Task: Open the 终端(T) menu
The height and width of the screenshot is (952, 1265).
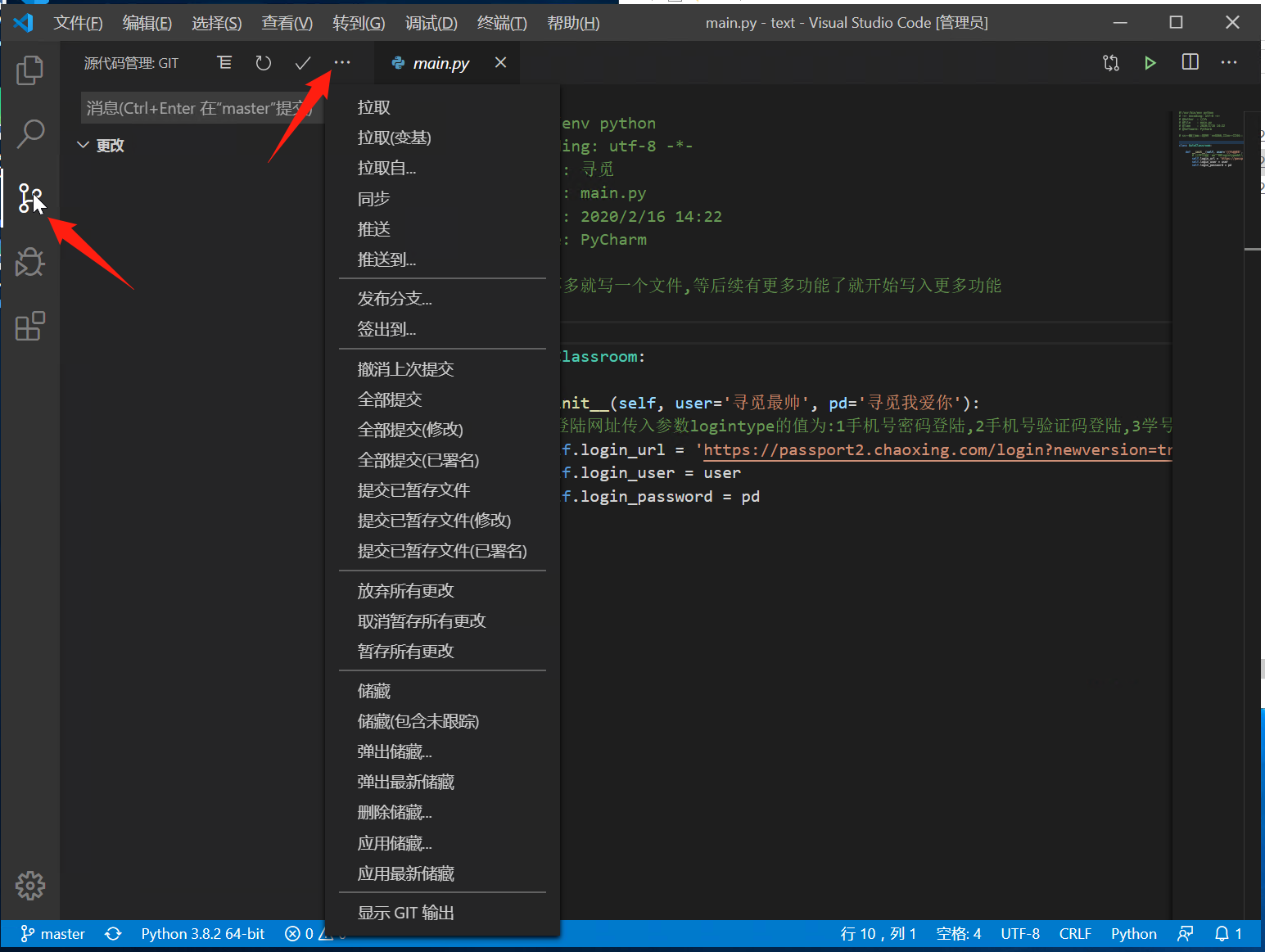Action: [x=502, y=23]
